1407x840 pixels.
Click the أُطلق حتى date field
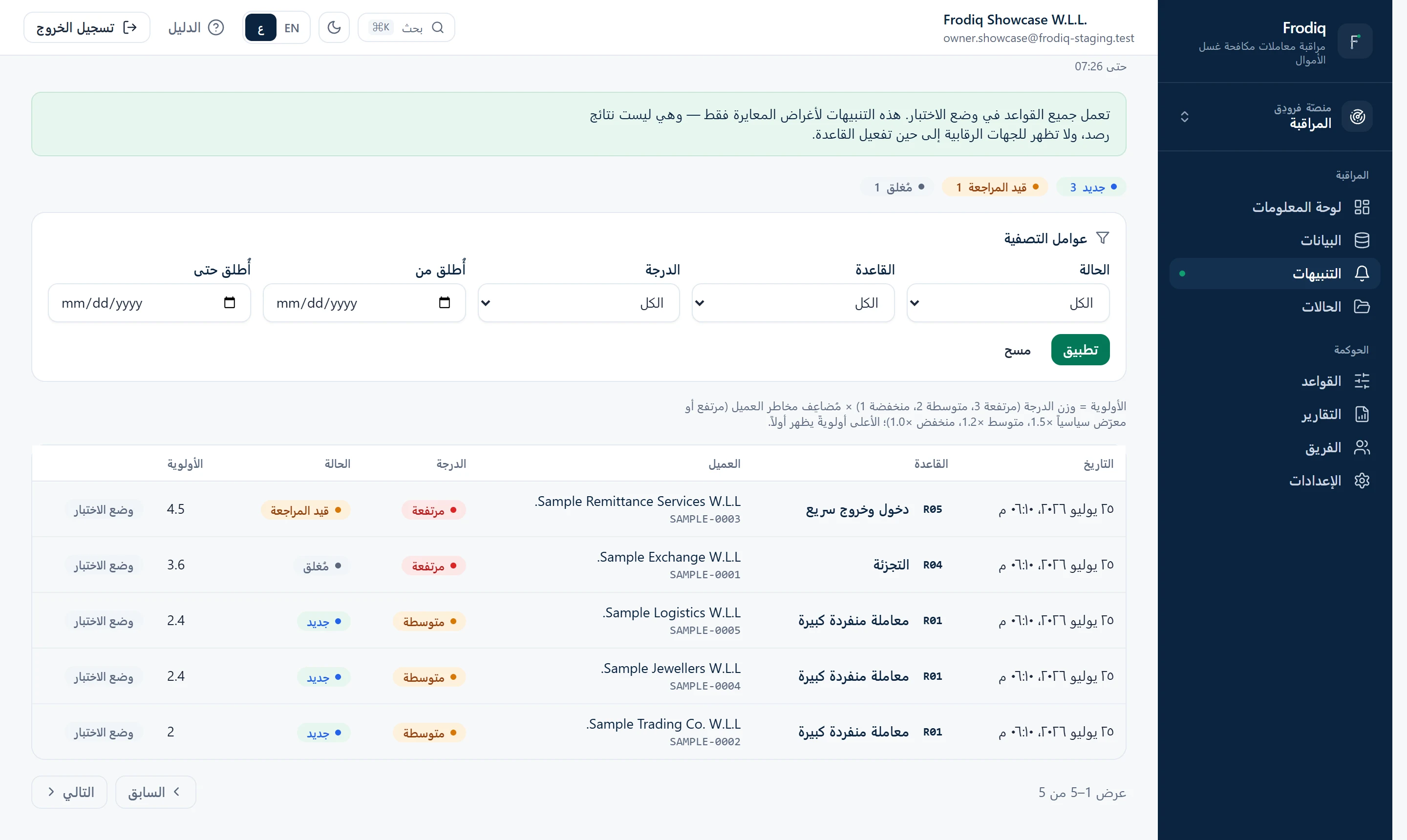pyautogui.click(x=149, y=303)
